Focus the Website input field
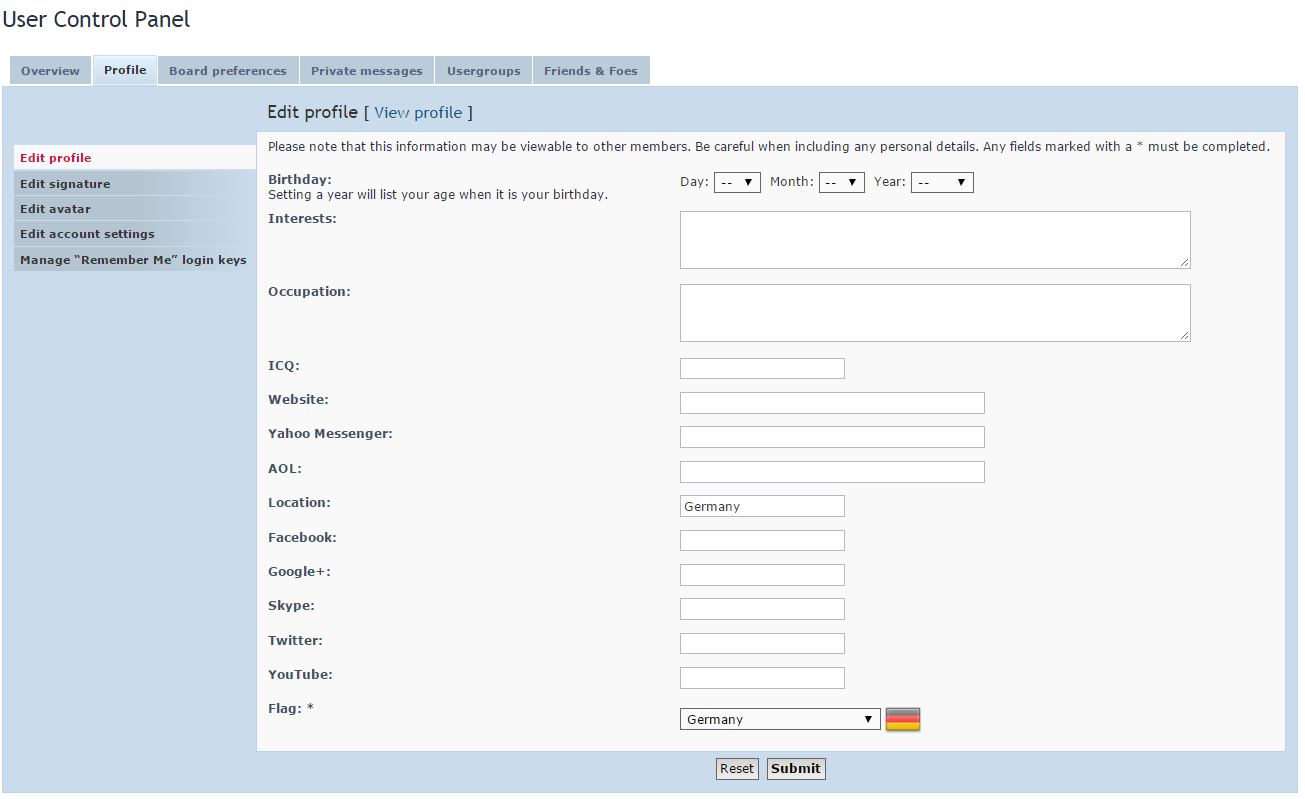 tap(832, 403)
